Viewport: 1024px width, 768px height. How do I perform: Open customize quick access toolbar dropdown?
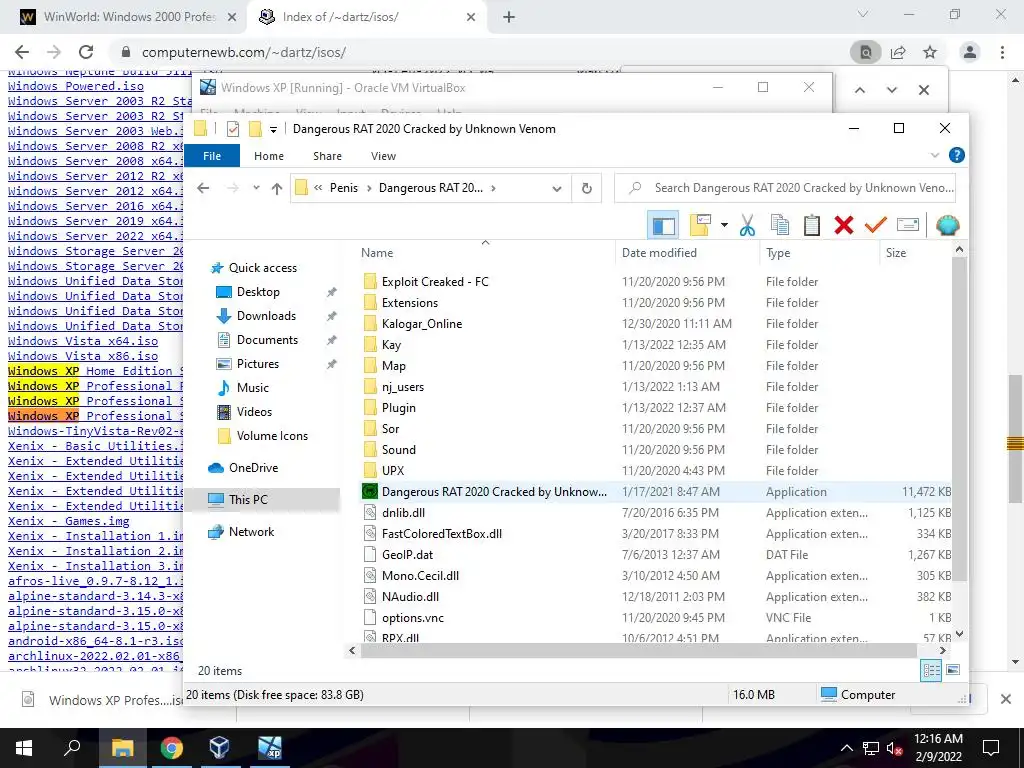(274, 129)
